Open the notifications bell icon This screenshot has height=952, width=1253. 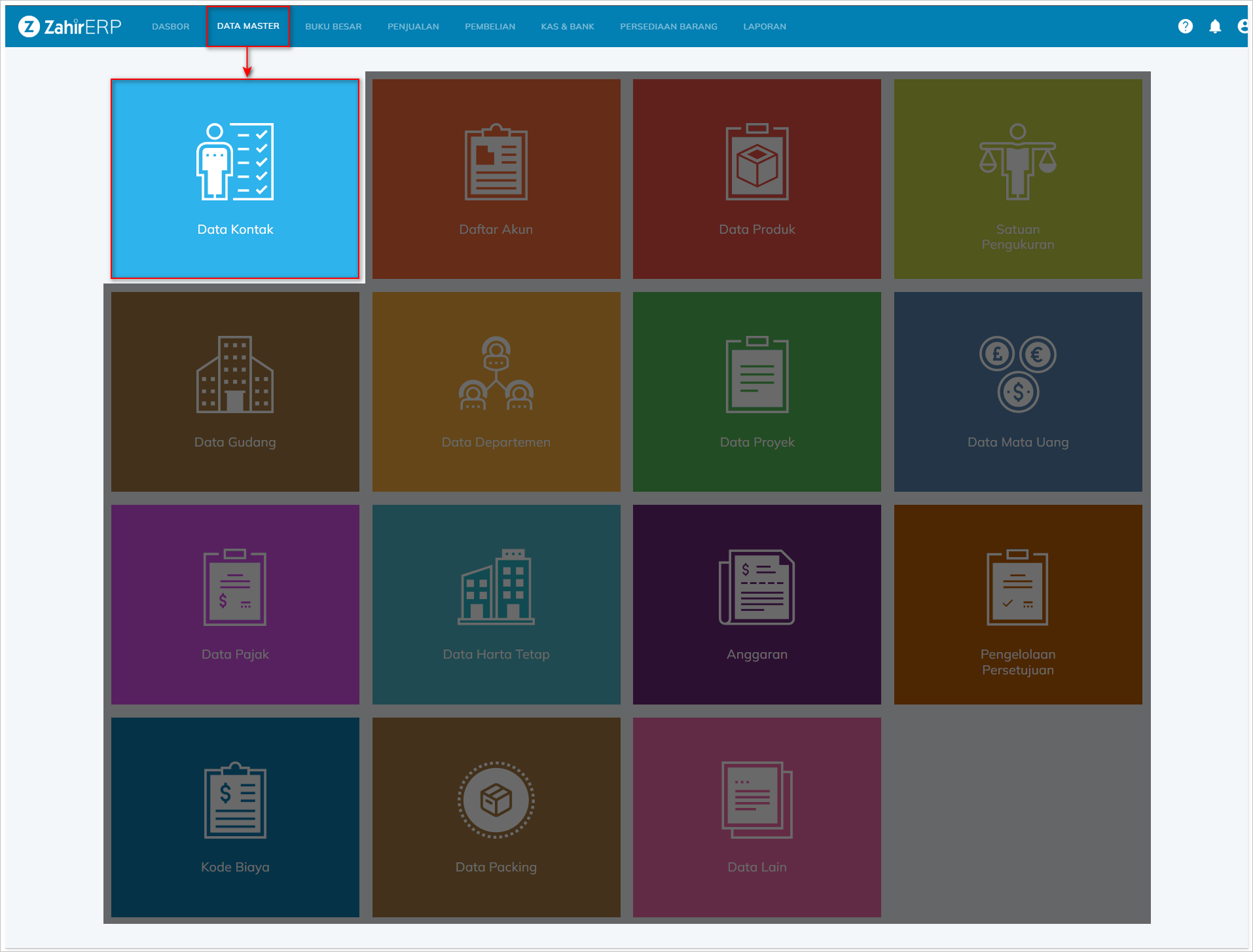[x=1215, y=26]
